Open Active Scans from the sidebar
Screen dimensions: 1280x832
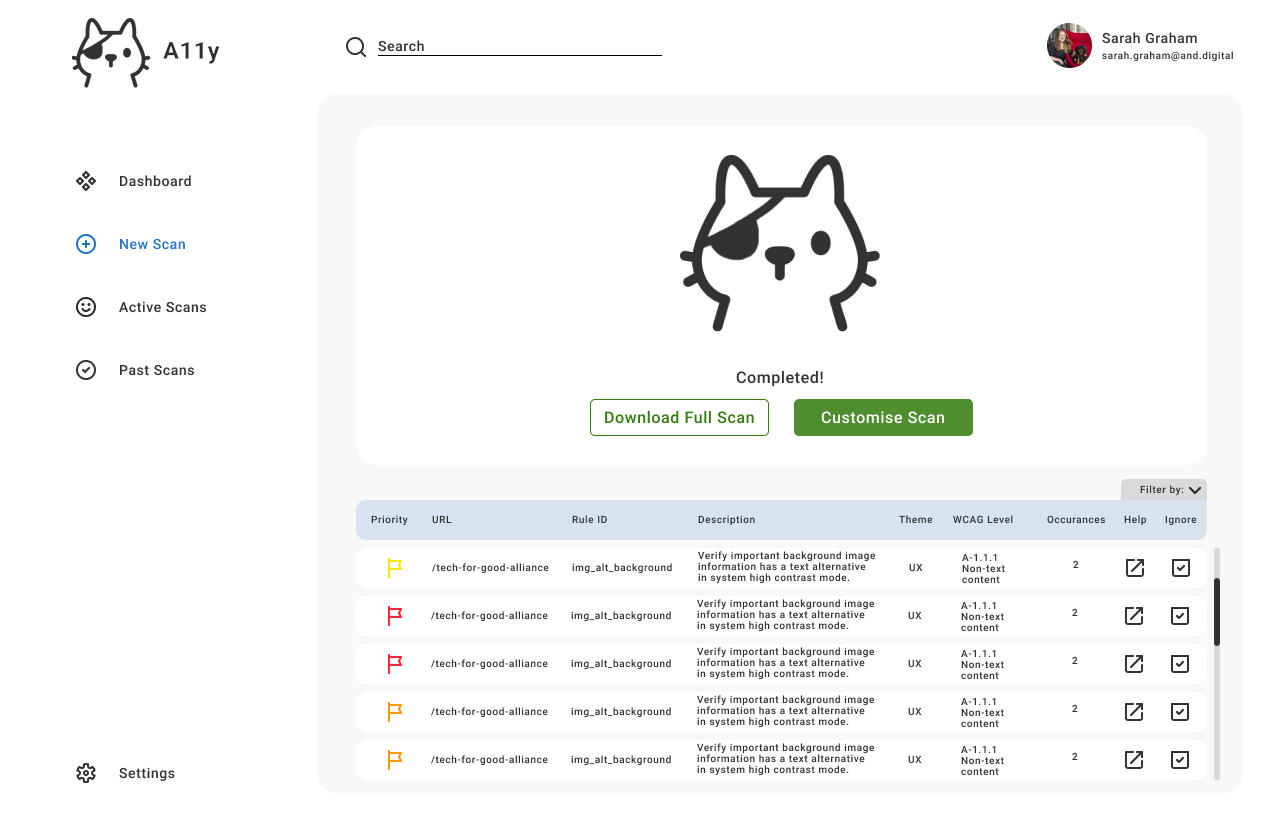(162, 307)
